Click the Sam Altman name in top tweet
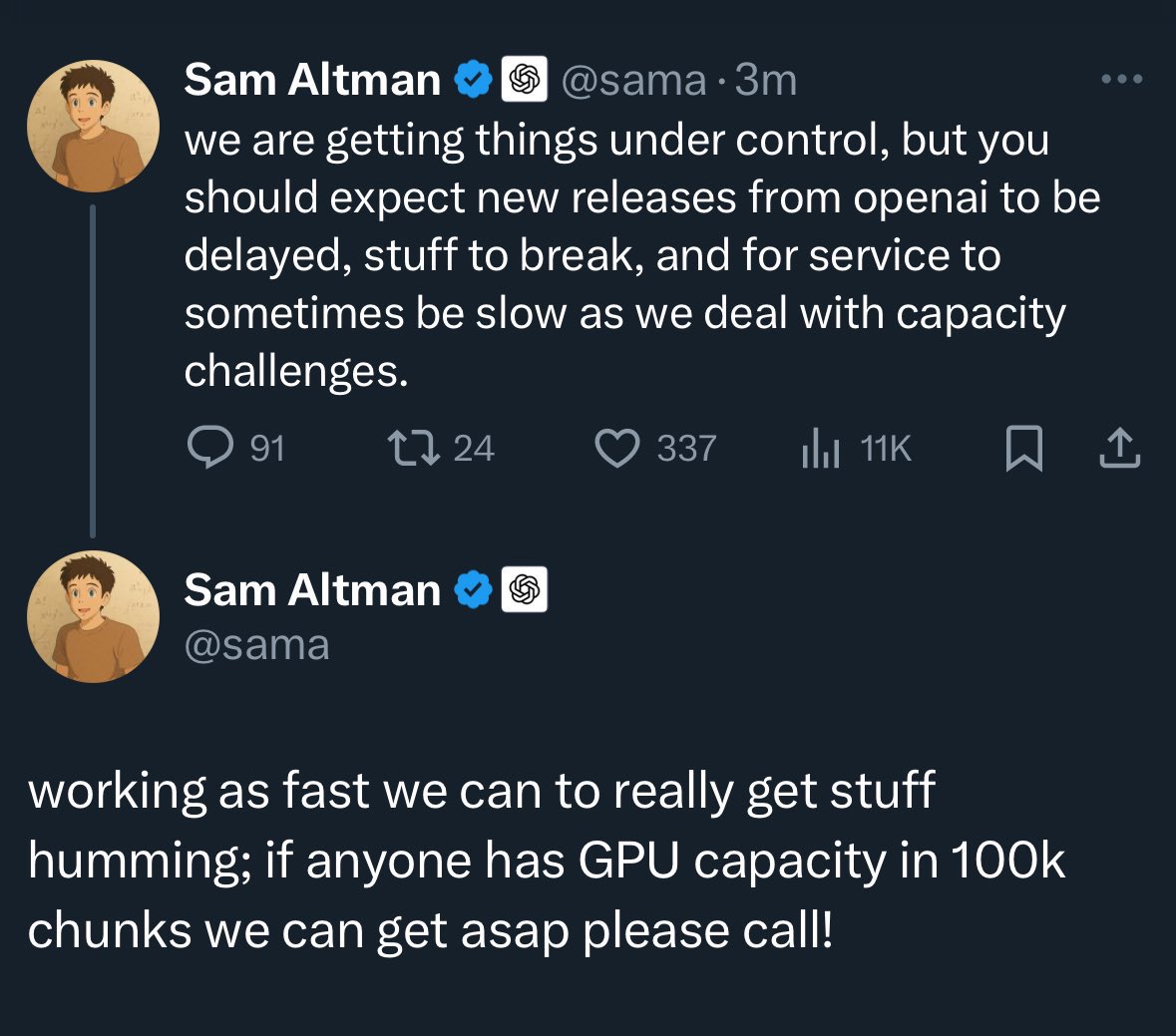The image size is (1176, 1036). [x=312, y=80]
